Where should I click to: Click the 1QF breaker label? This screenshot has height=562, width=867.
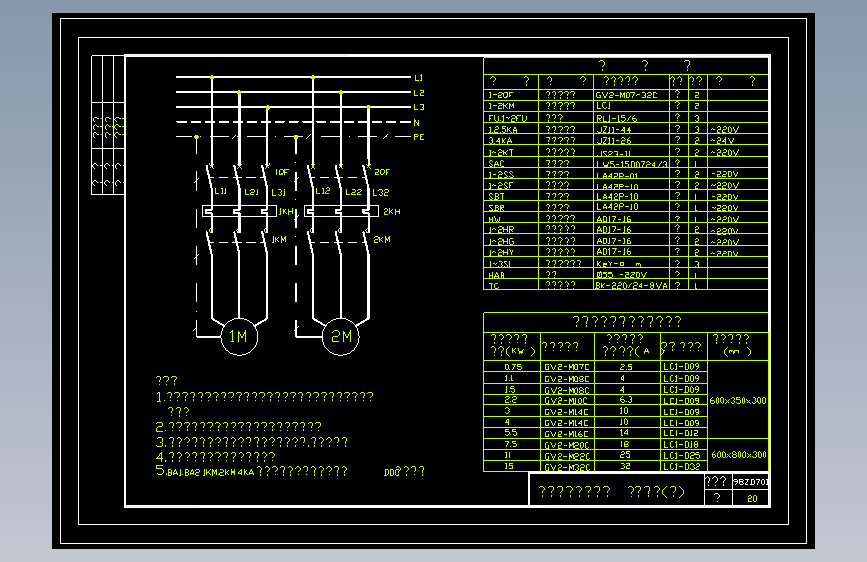pyautogui.click(x=282, y=172)
